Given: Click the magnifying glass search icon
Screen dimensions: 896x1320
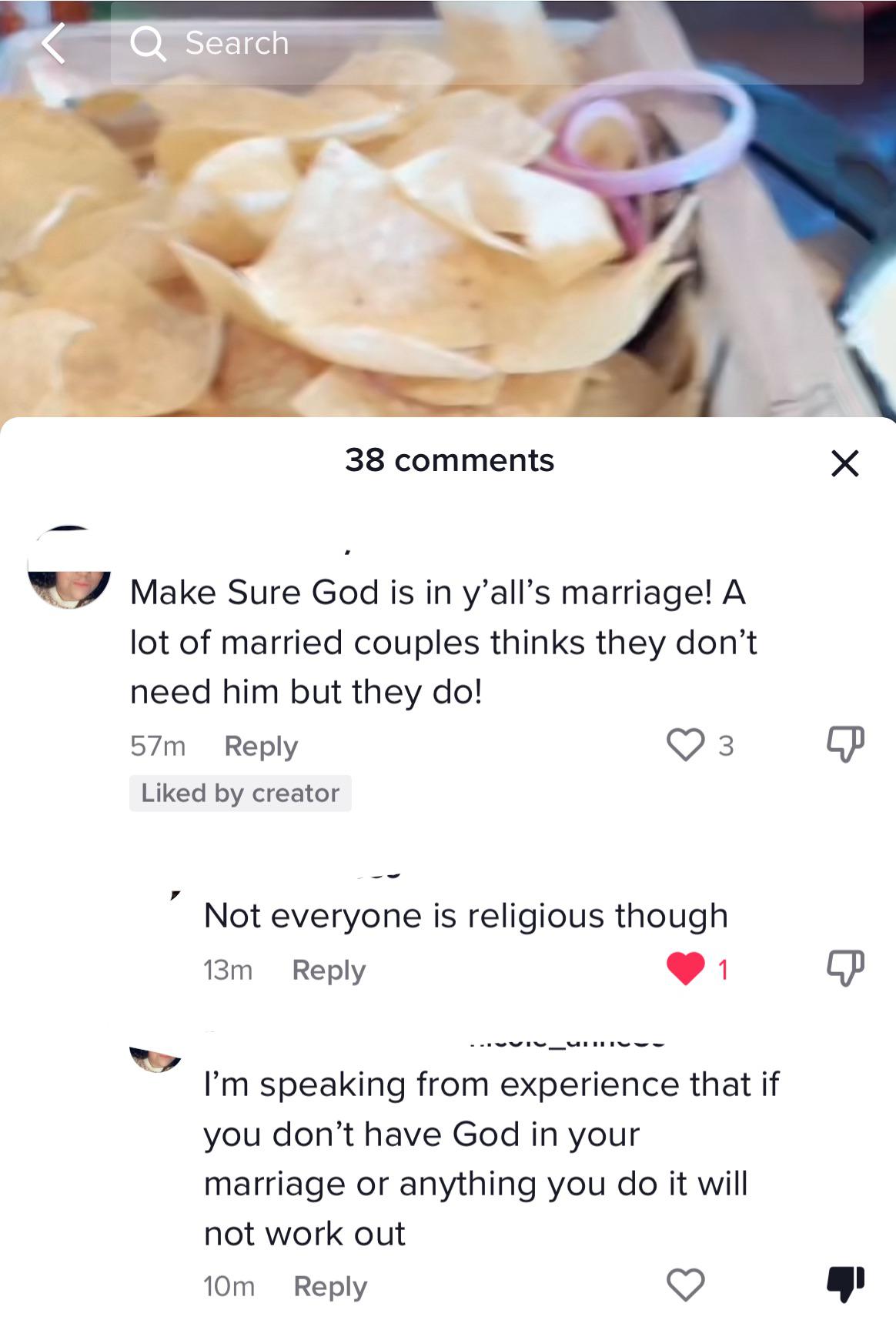Looking at the screenshot, I should pyautogui.click(x=148, y=43).
